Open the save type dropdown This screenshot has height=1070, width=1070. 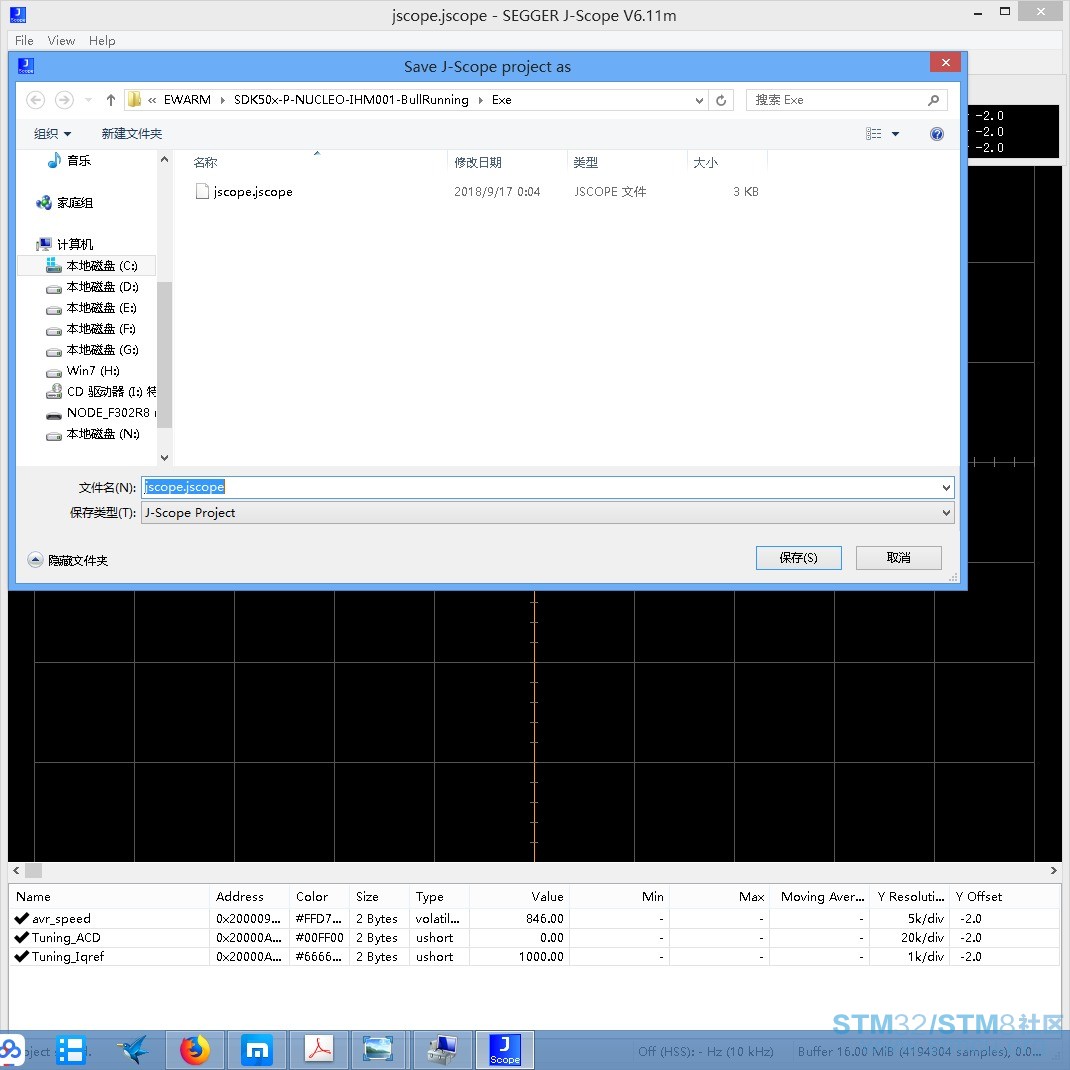point(946,512)
